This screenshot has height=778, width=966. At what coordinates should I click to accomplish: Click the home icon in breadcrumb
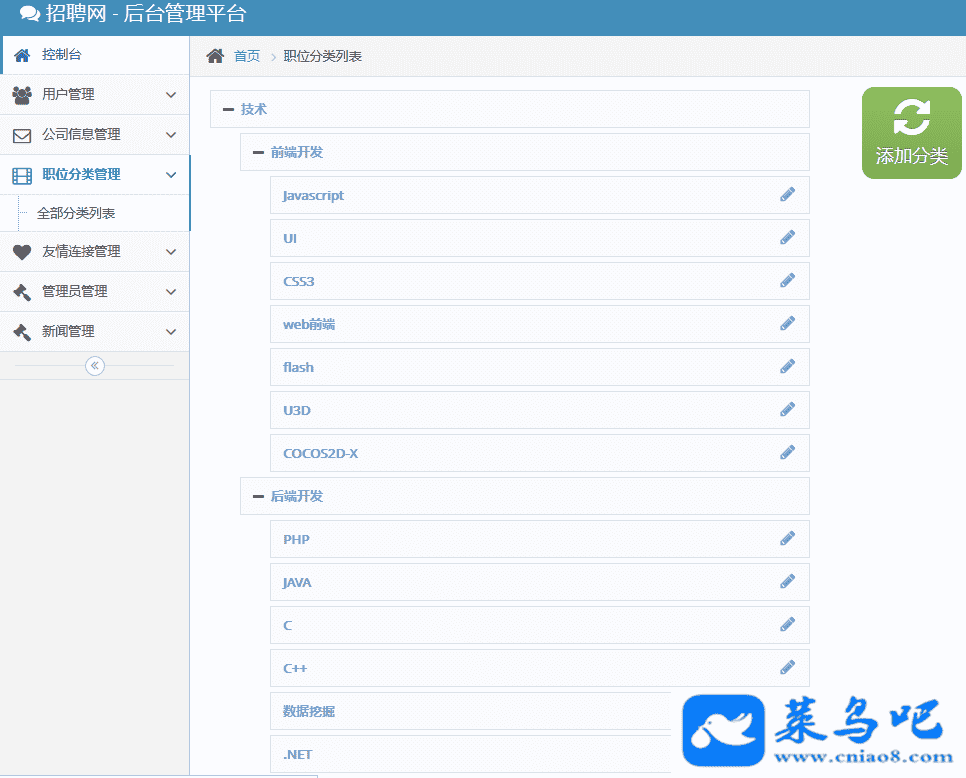(215, 56)
